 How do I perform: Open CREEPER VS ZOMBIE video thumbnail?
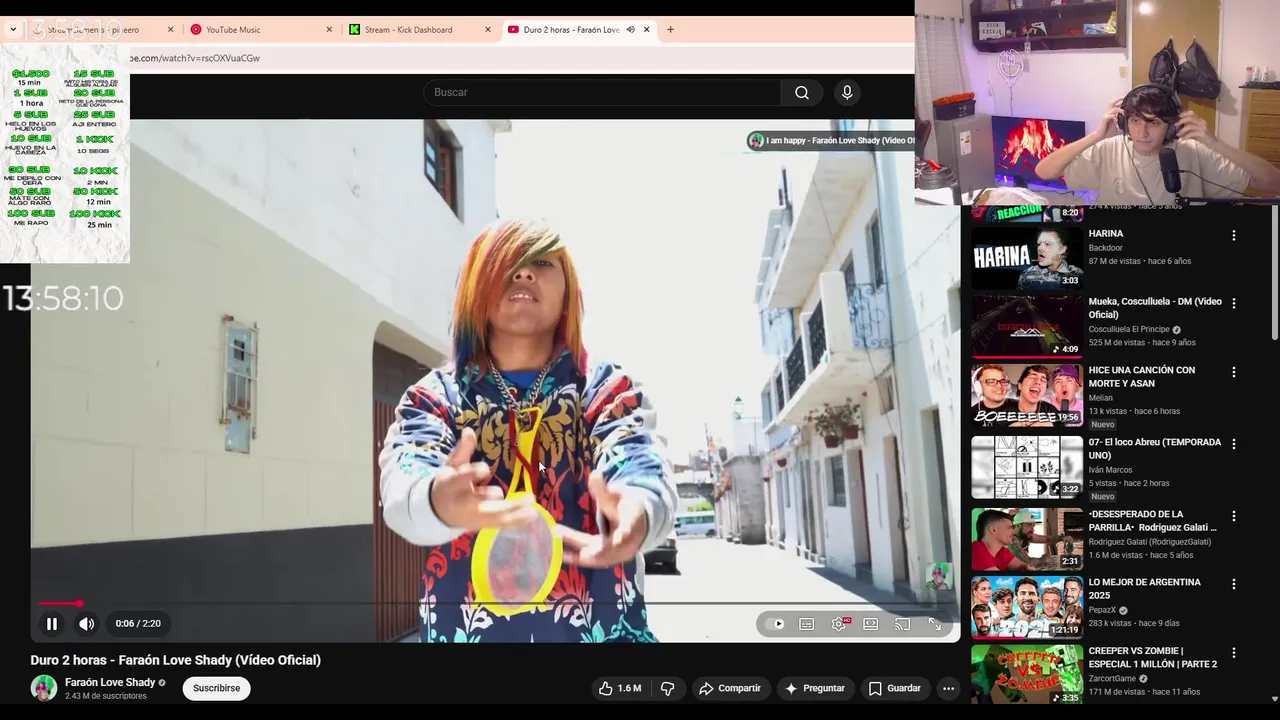click(x=1027, y=675)
